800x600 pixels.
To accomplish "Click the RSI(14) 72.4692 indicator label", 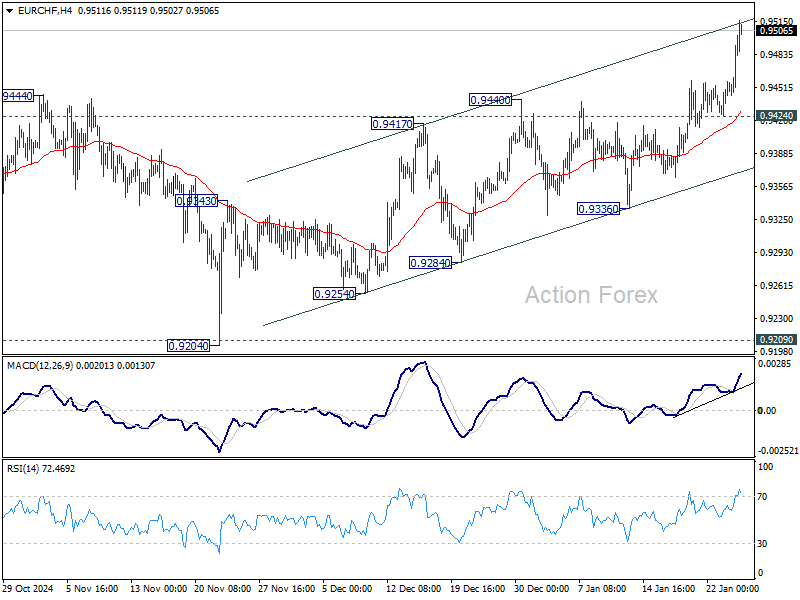I will click(x=41, y=468).
